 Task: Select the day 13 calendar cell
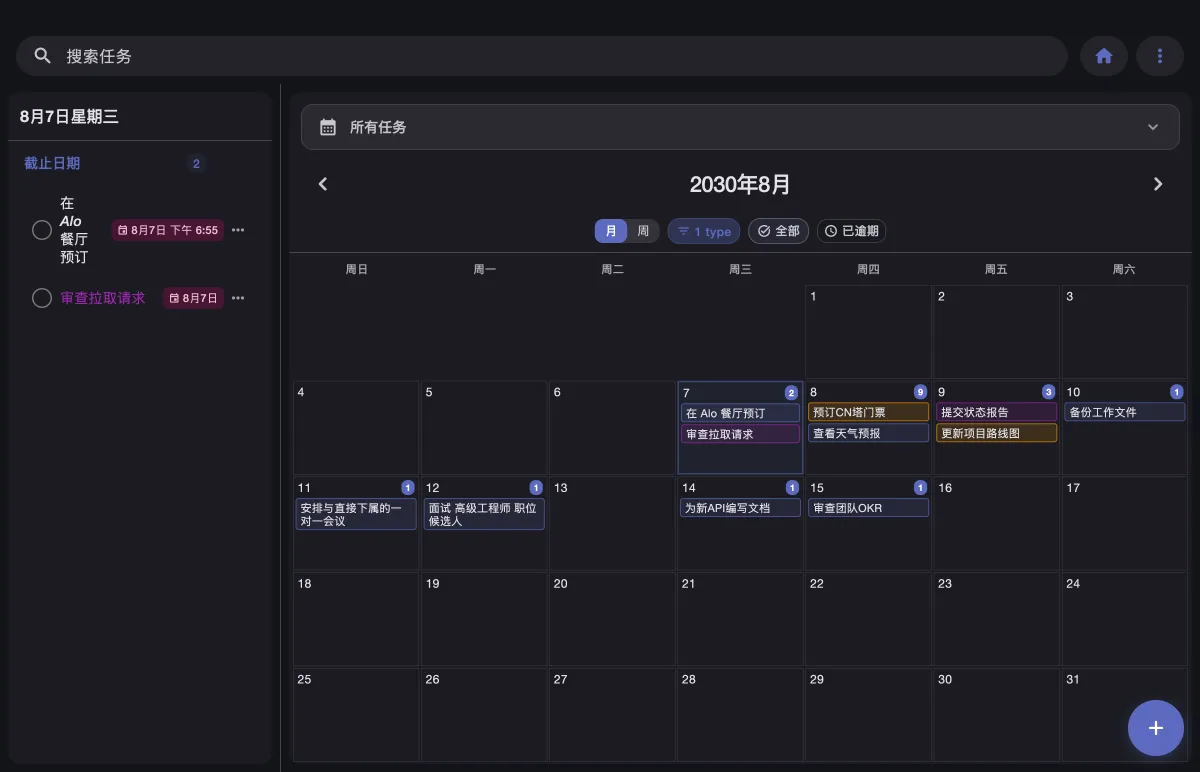tap(612, 524)
